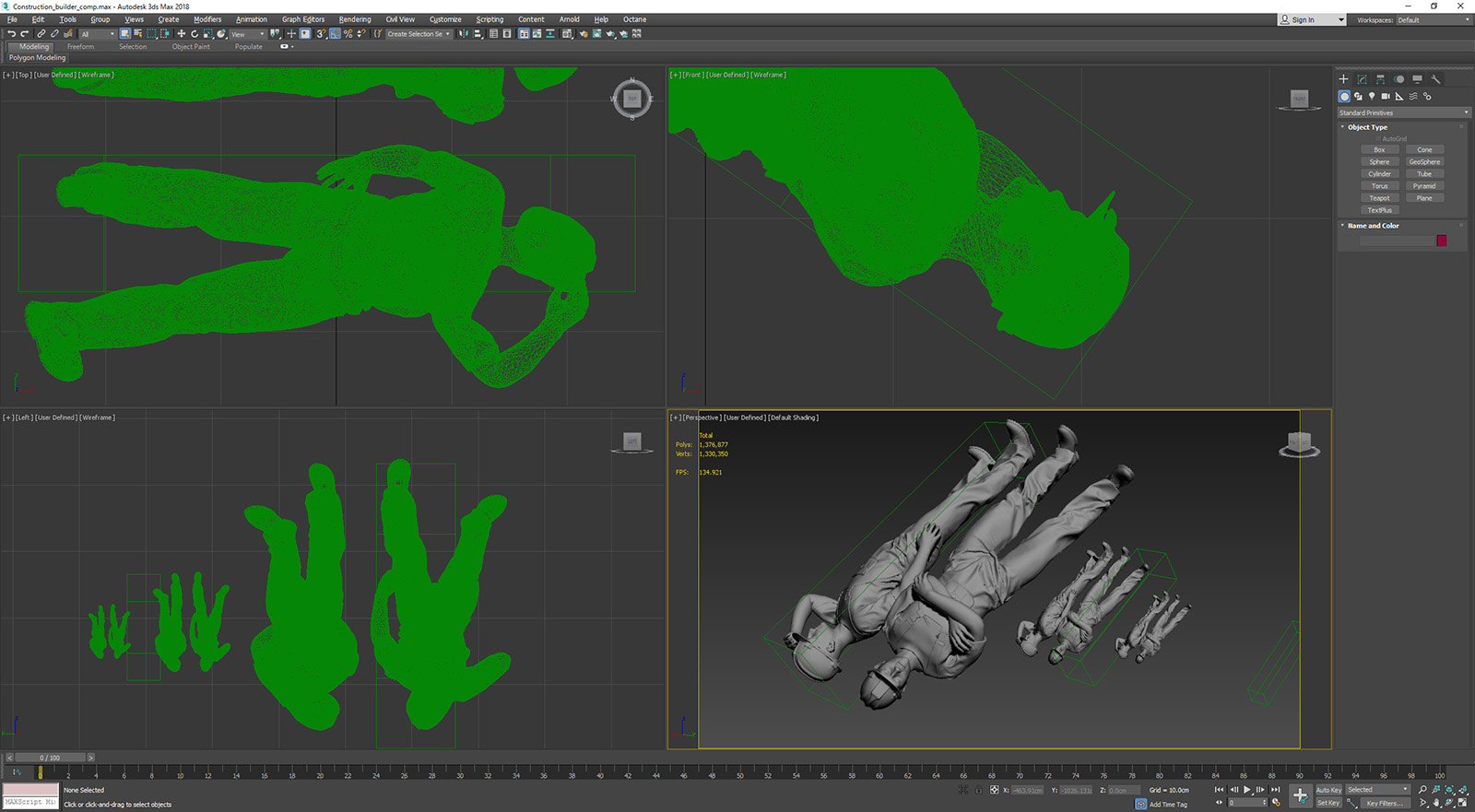Click the Play Animation button

pos(1247,790)
